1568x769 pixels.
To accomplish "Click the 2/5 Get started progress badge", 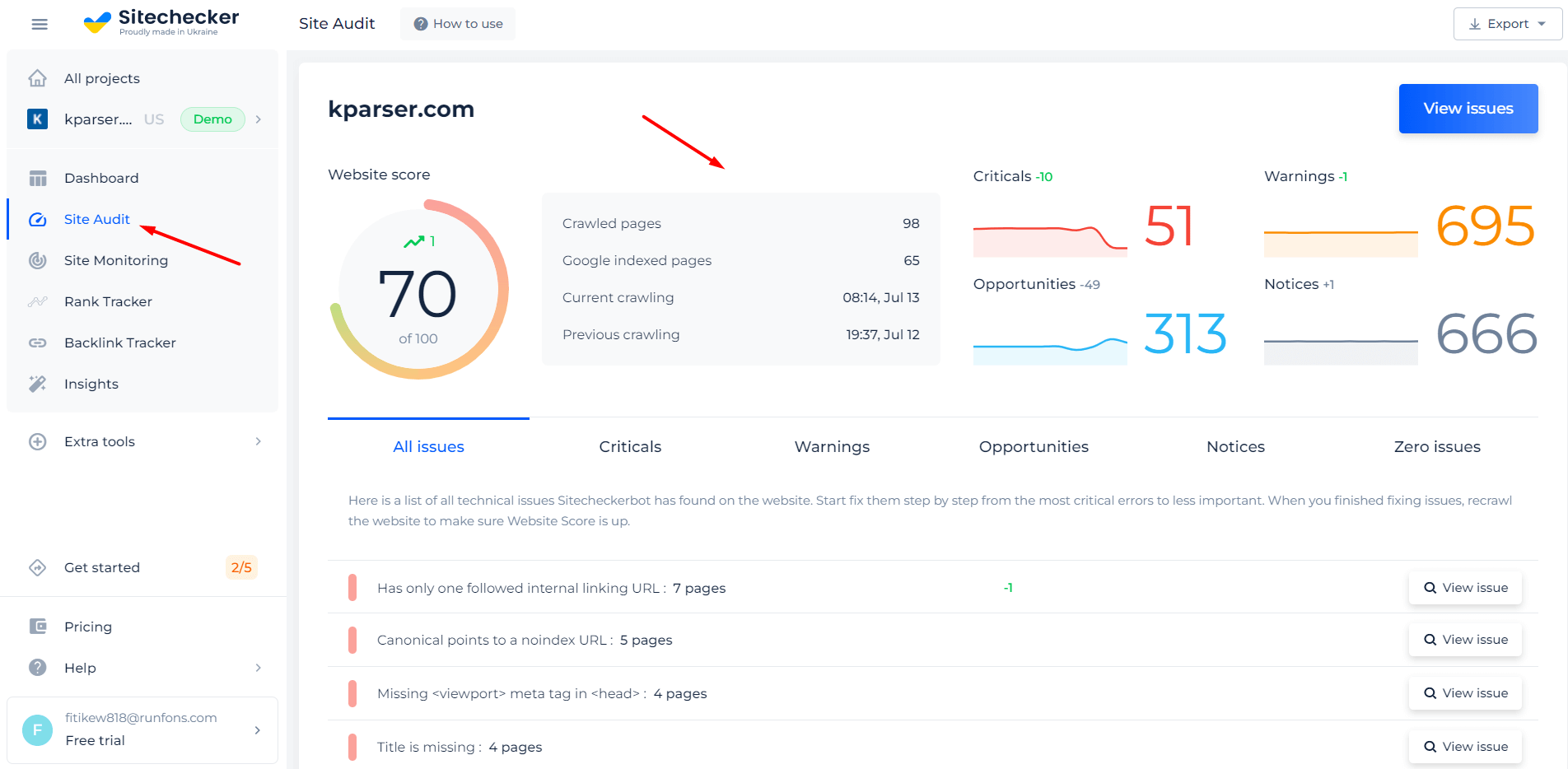I will [x=241, y=567].
